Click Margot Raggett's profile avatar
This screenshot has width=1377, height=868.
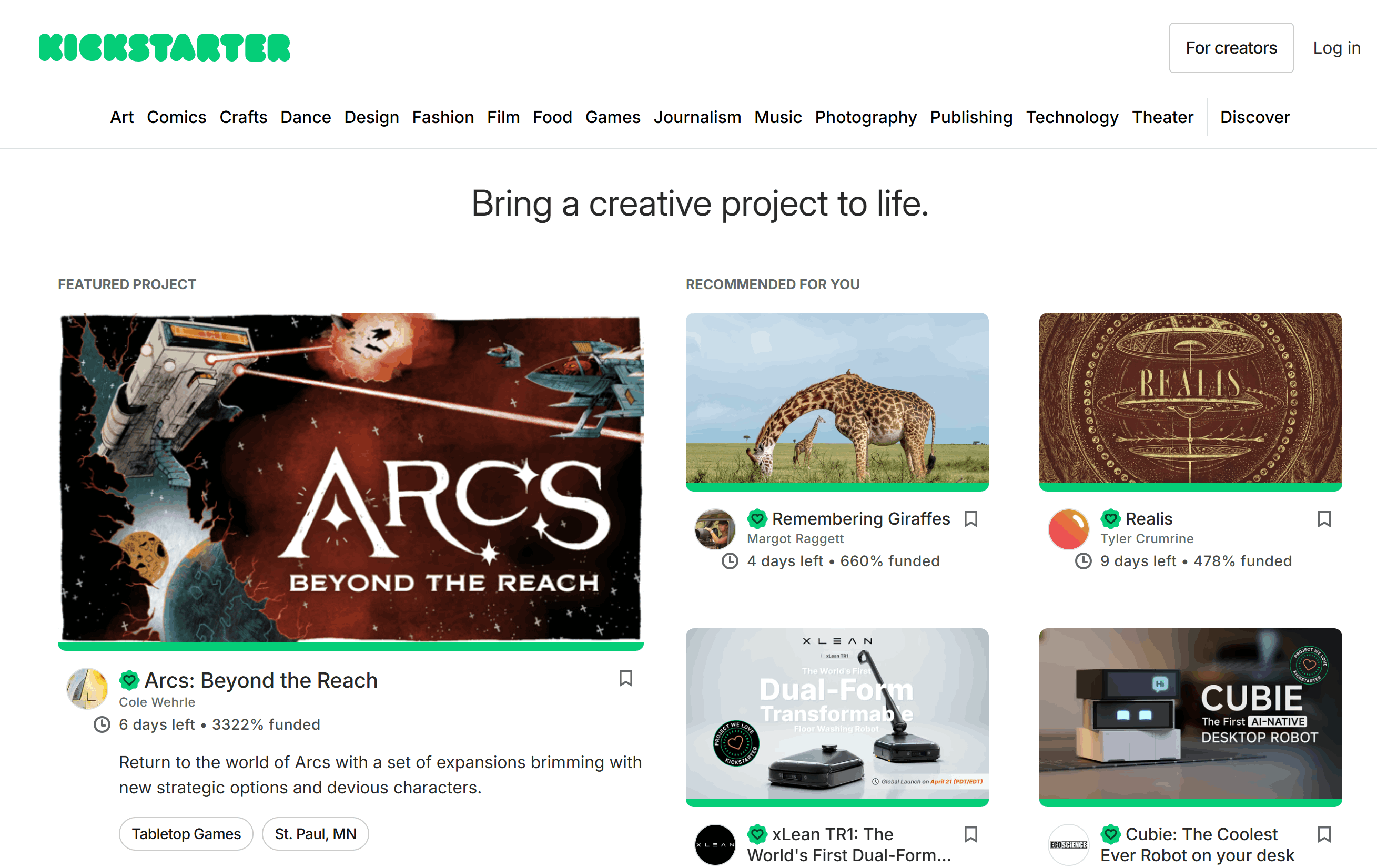pos(715,529)
